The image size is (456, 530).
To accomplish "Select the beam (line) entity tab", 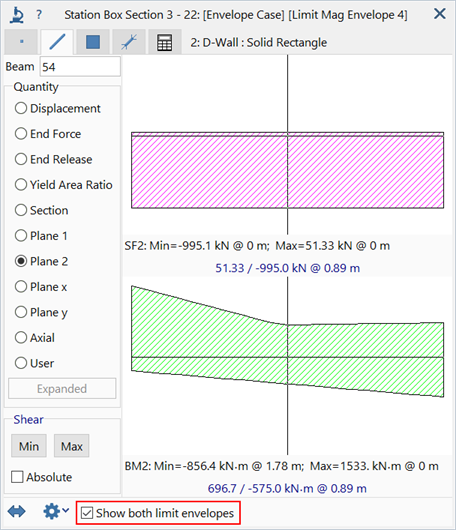I will [57, 42].
